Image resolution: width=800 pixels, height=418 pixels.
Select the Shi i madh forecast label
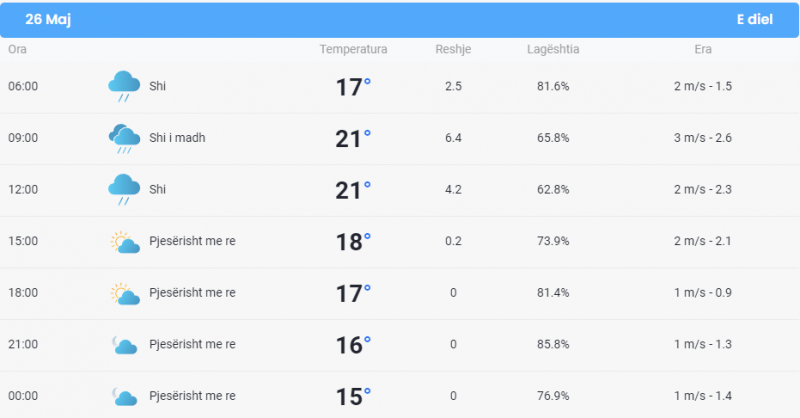click(x=177, y=138)
